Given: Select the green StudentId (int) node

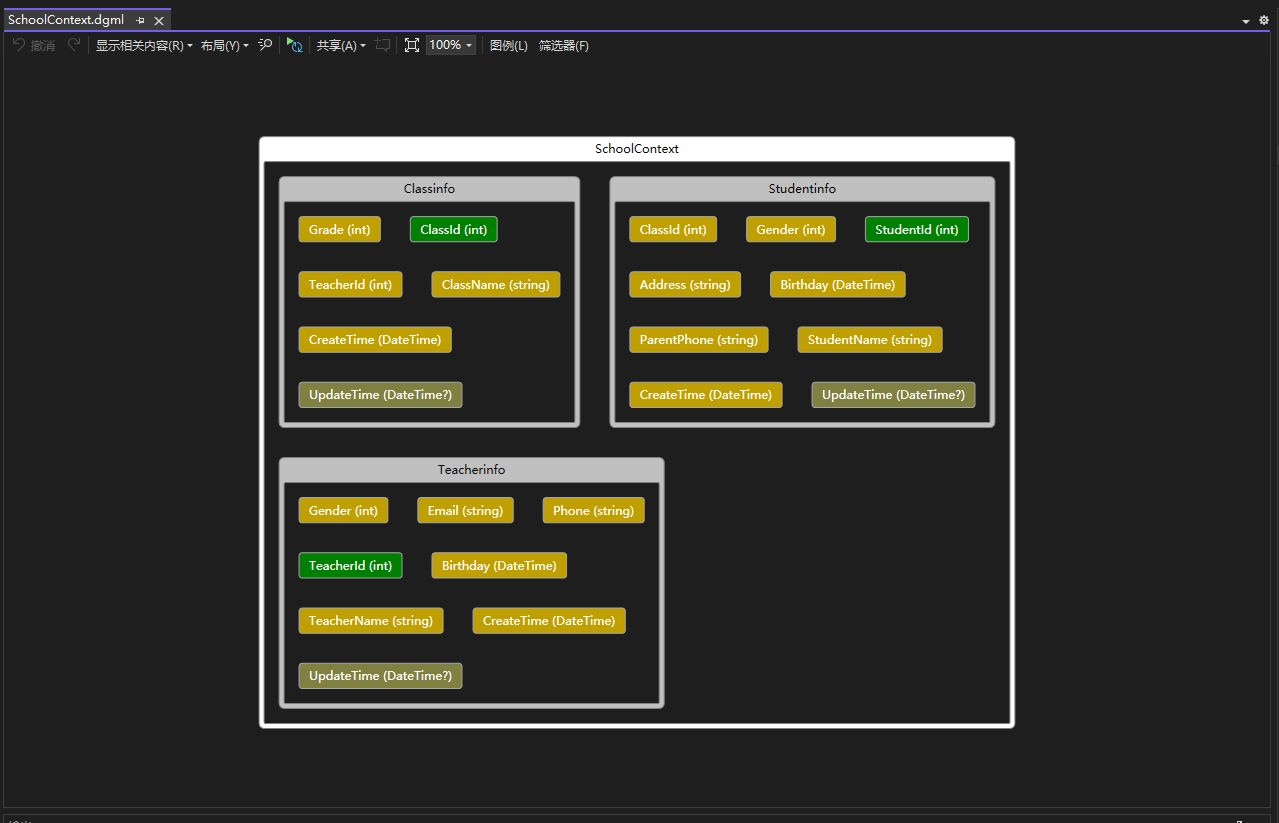Looking at the screenshot, I should click(x=916, y=230).
